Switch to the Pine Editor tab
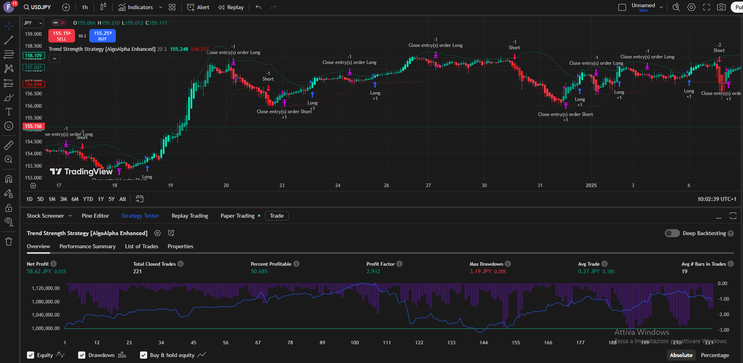Viewport: 743px width, 363px height. tap(95, 216)
